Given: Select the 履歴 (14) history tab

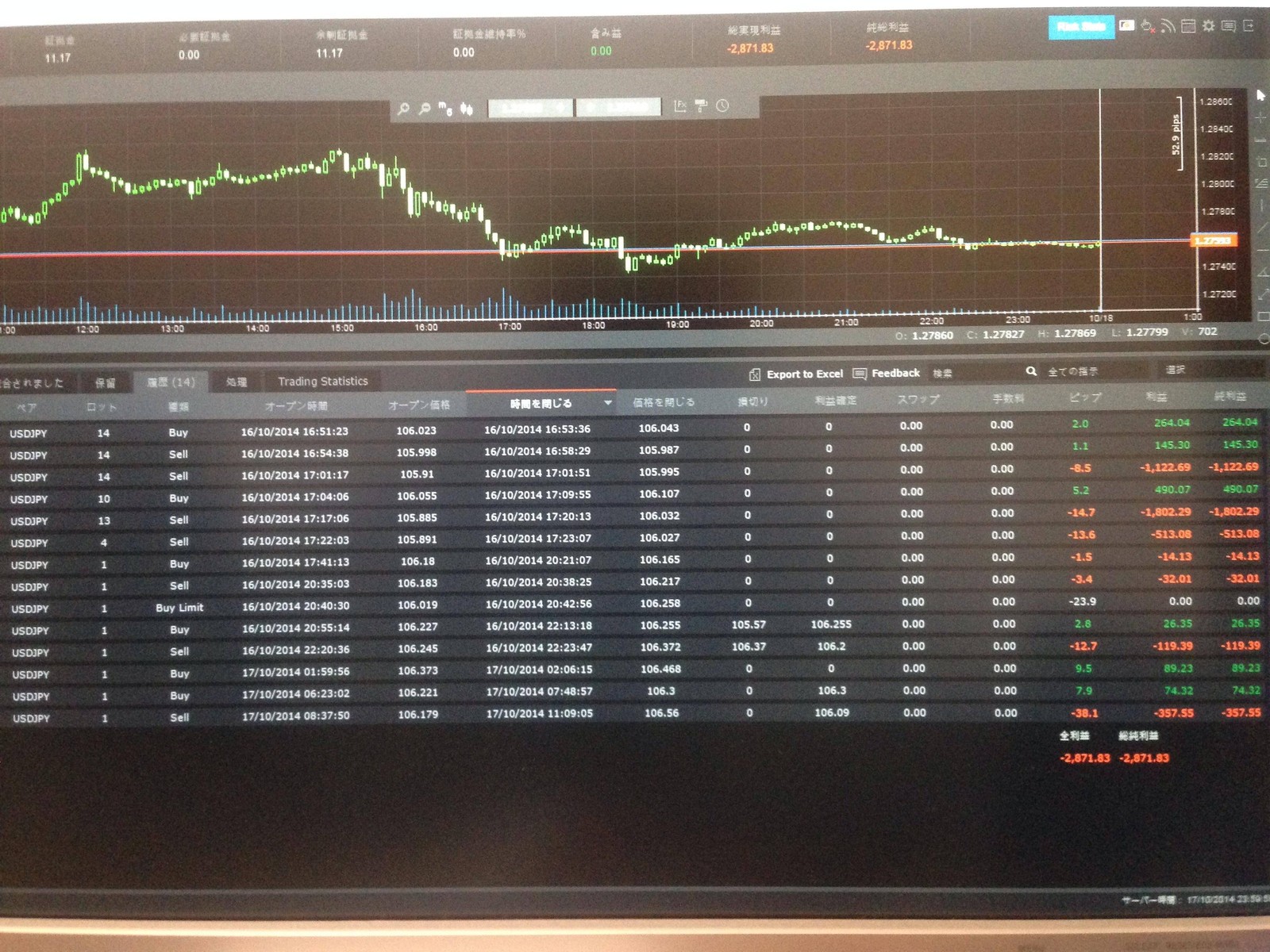Looking at the screenshot, I should [171, 382].
